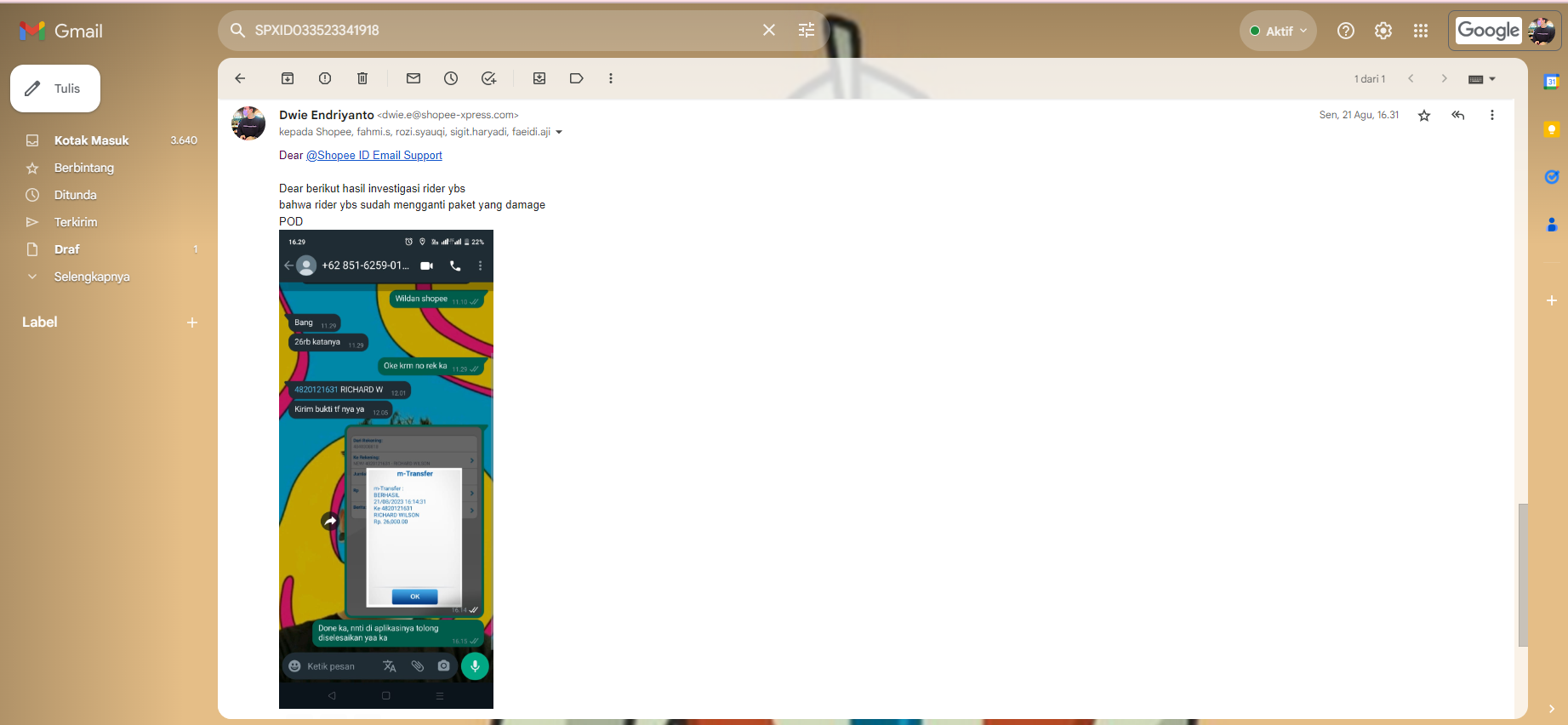Open the Google account profile picture
This screenshot has width=1568, height=725.
tap(1542, 31)
